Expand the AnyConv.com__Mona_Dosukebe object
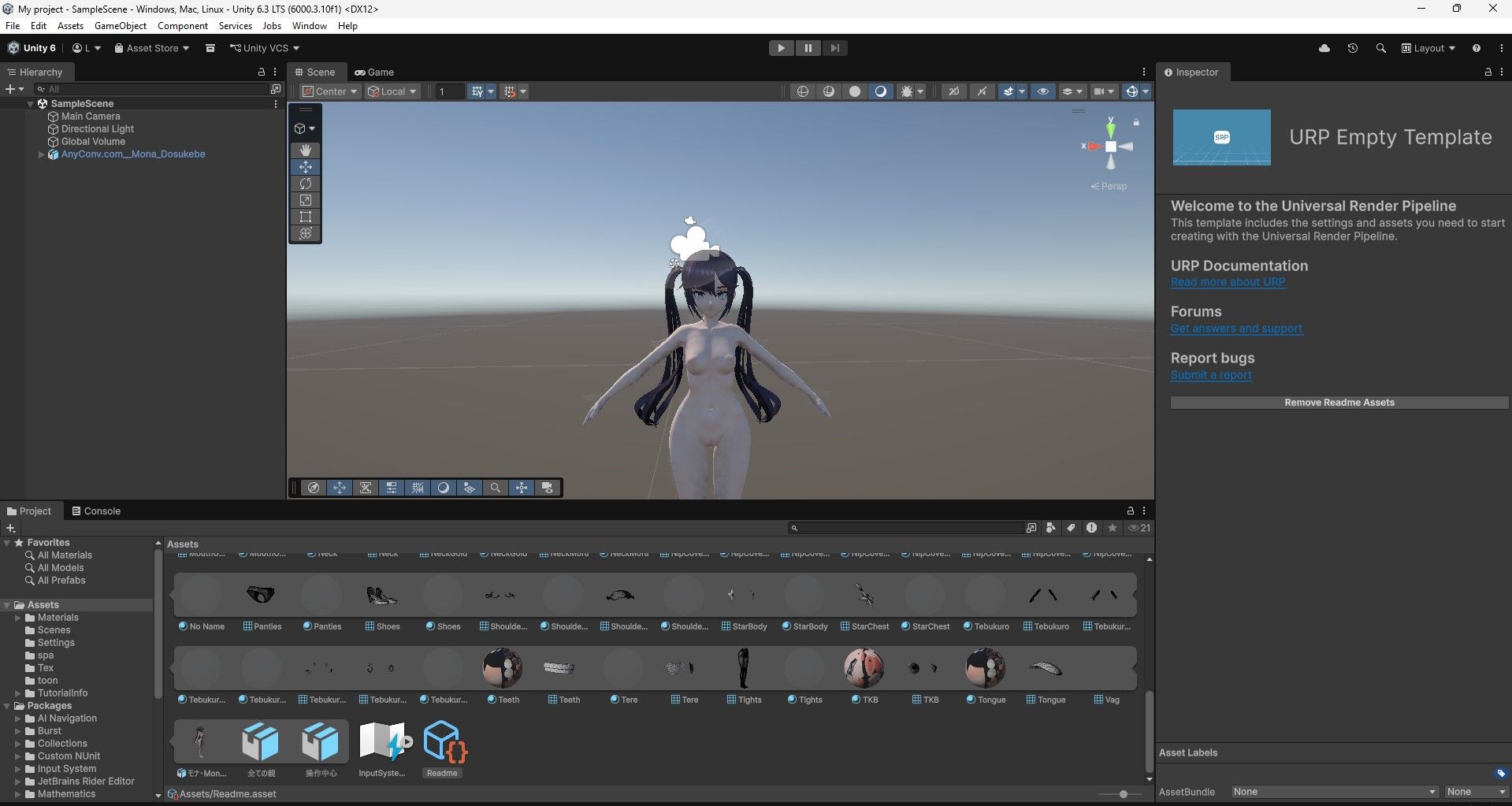Screen dimensions: 1512x806 coord(42,154)
